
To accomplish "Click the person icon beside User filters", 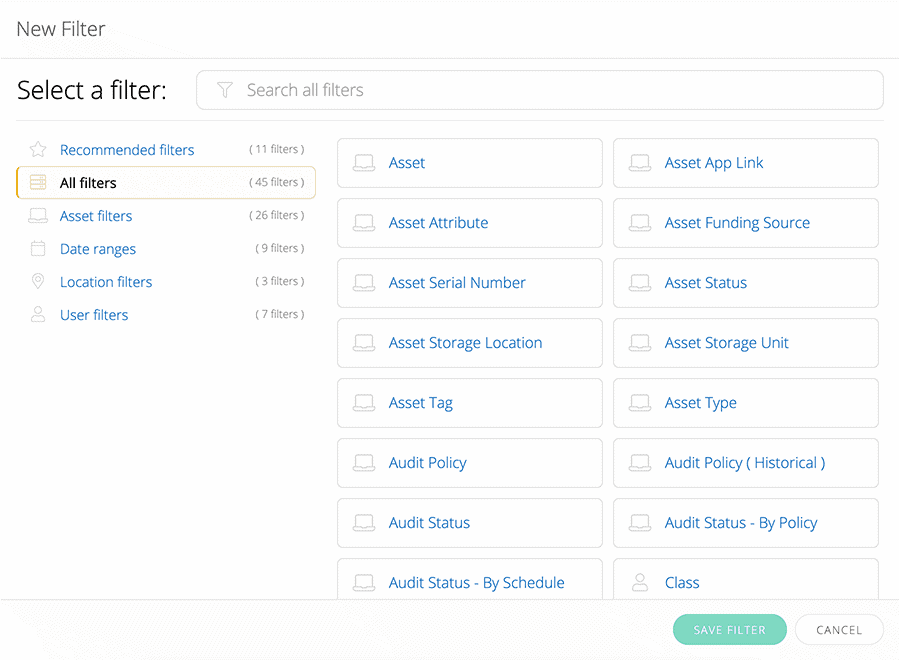I will (37, 314).
